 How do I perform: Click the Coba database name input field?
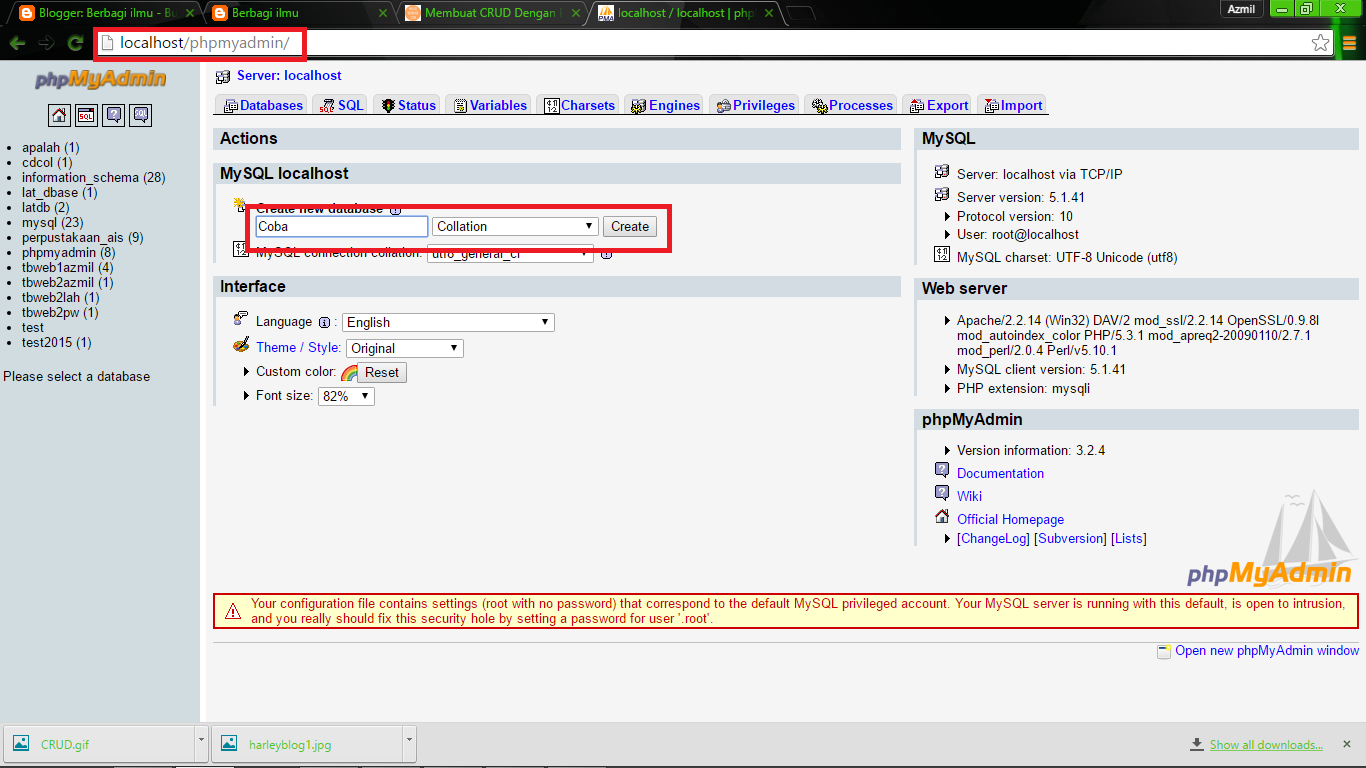[x=340, y=226]
